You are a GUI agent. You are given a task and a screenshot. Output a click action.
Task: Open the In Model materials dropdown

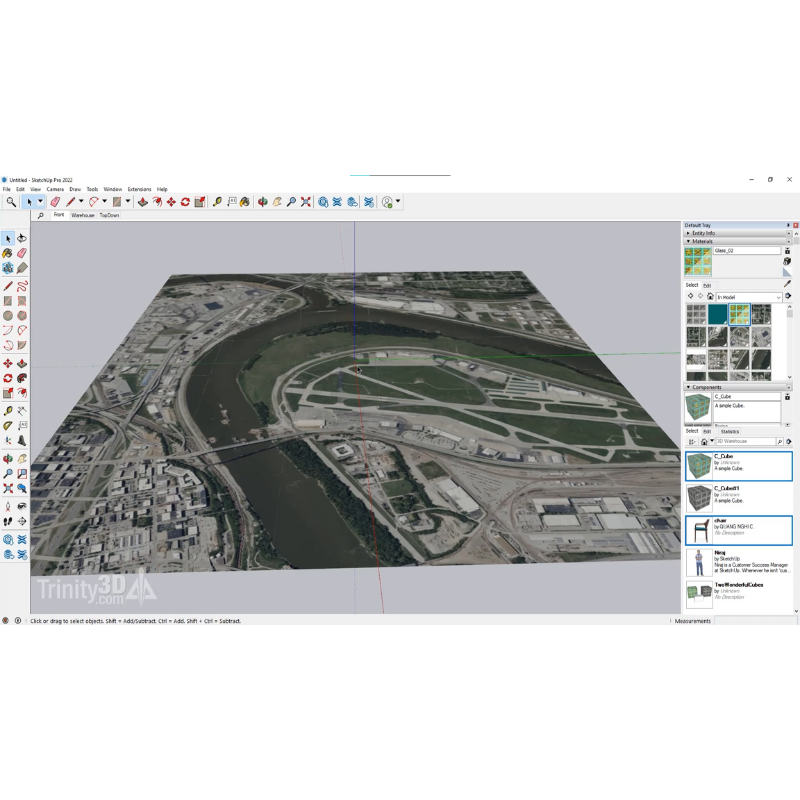point(749,297)
